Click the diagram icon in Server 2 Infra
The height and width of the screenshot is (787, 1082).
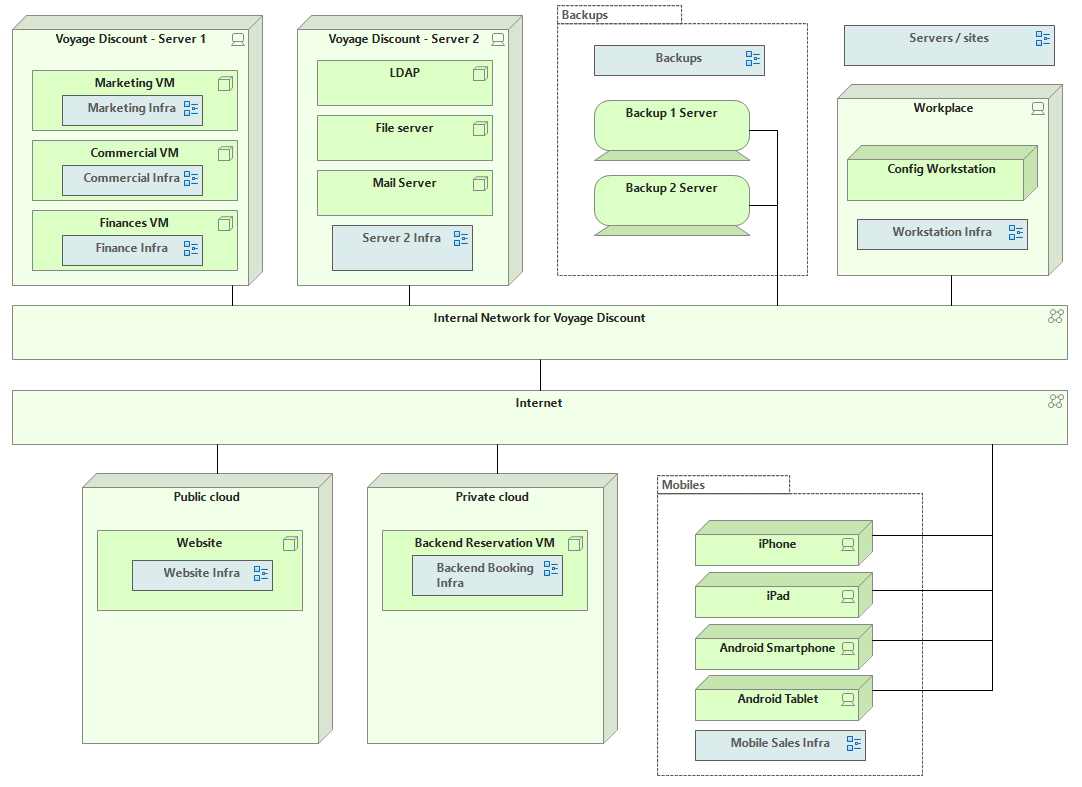coord(461,239)
